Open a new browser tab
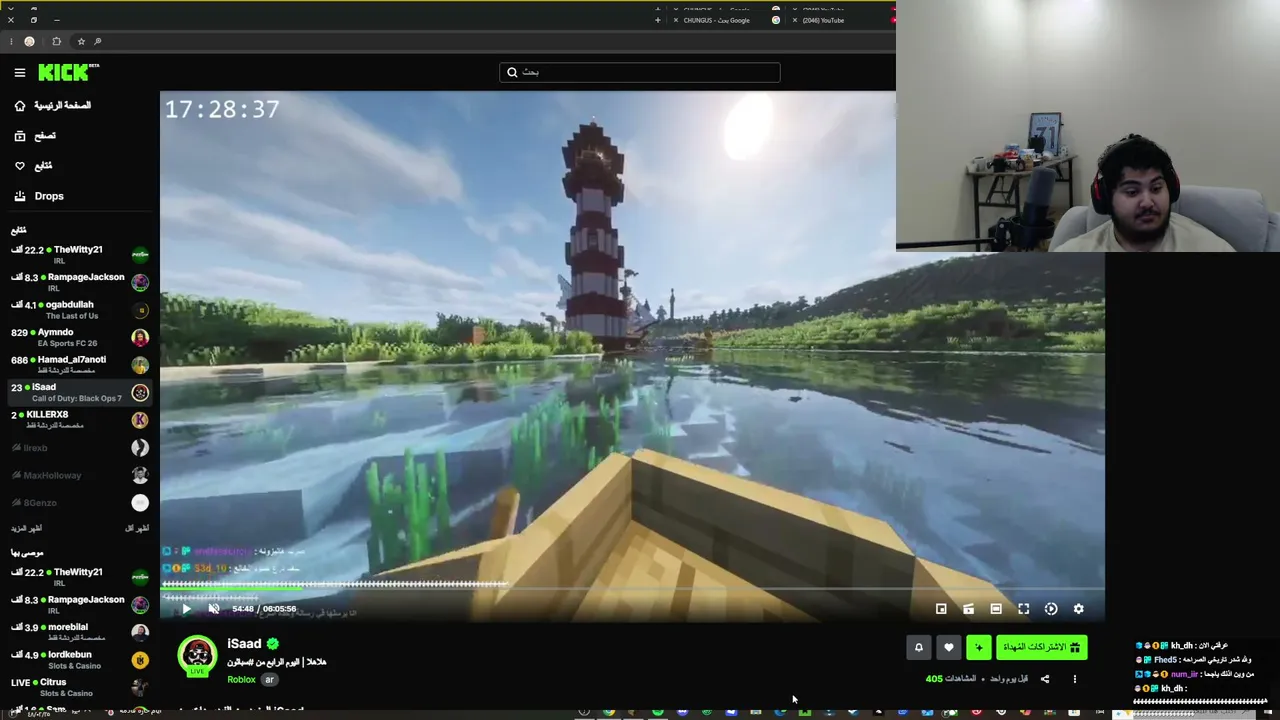 (657, 20)
